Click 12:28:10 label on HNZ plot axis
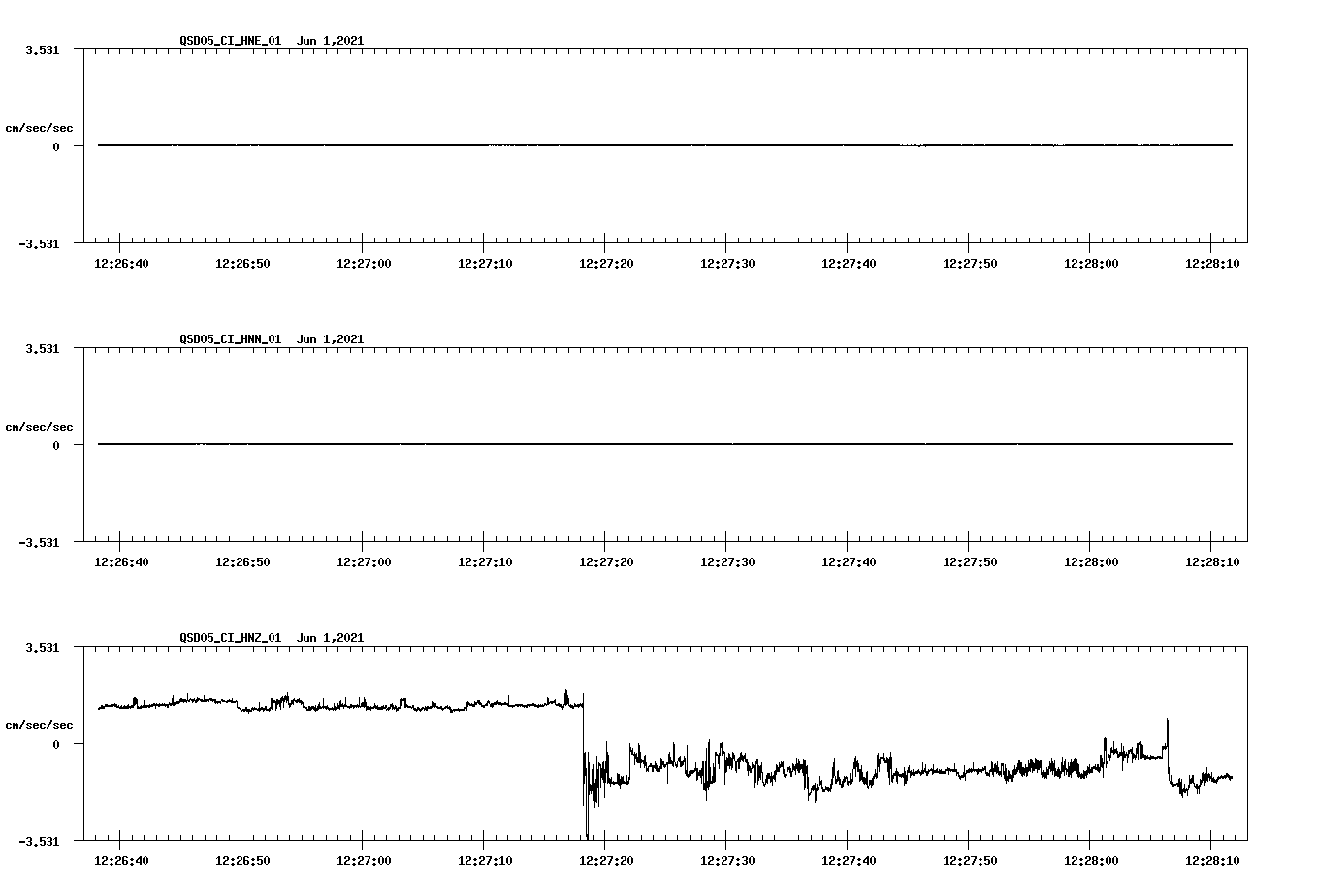The height and width of the screenshot is (896, 1317). [1212, 861]
